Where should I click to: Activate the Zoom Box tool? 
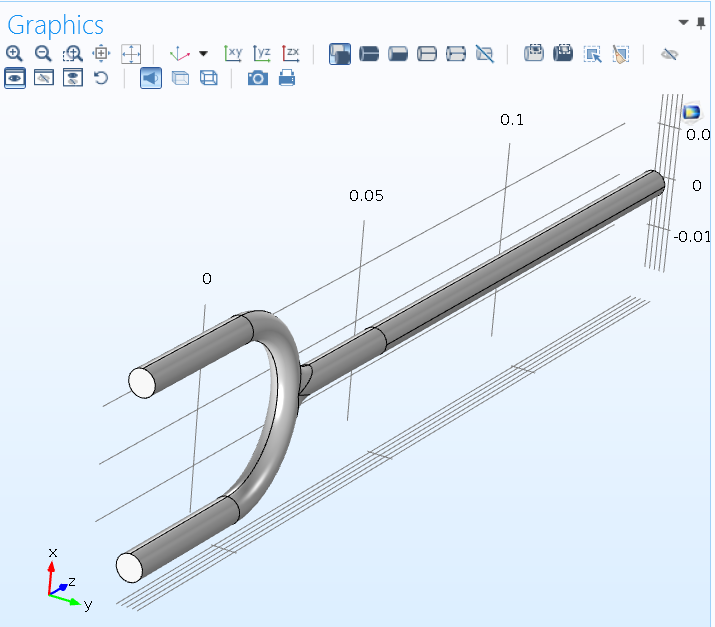coord(72,54)
